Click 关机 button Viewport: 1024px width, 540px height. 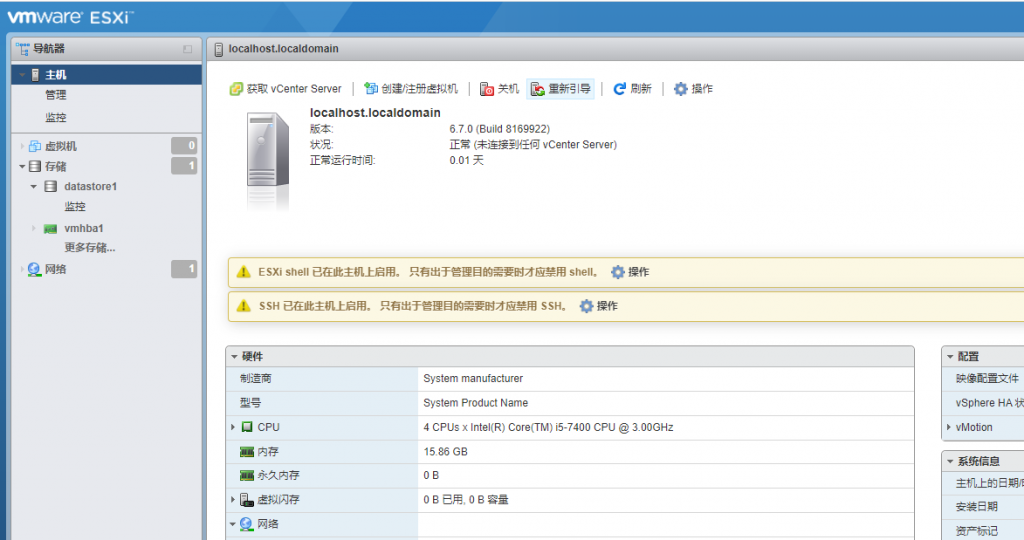click(500, 89)
